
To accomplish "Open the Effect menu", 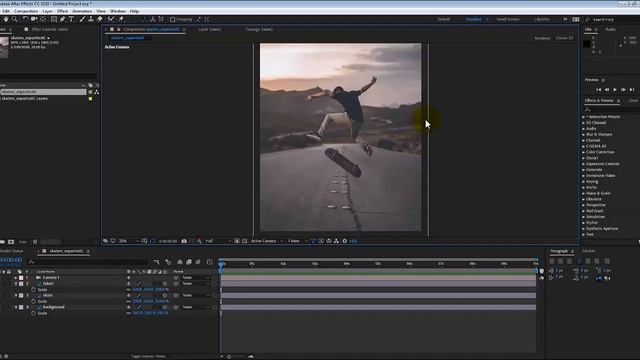I will pyautogui.click(x=62, y=11).
